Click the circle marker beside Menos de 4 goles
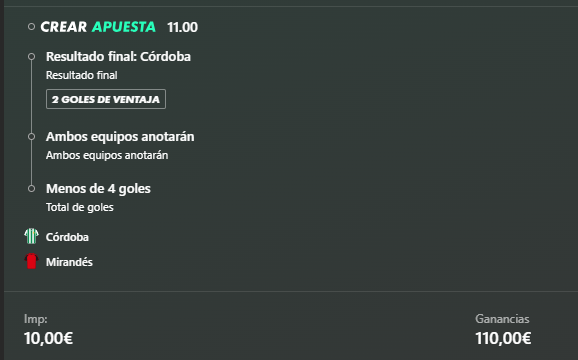 (31, 188)
